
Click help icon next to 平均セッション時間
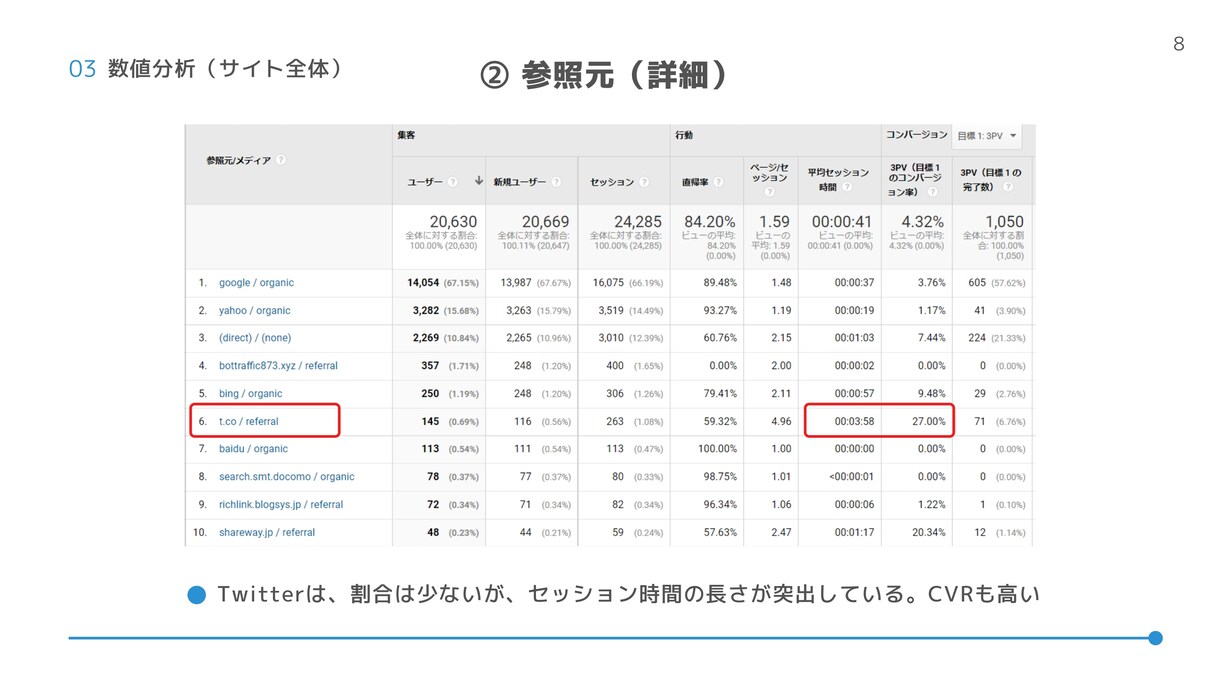tap(847, 187)
